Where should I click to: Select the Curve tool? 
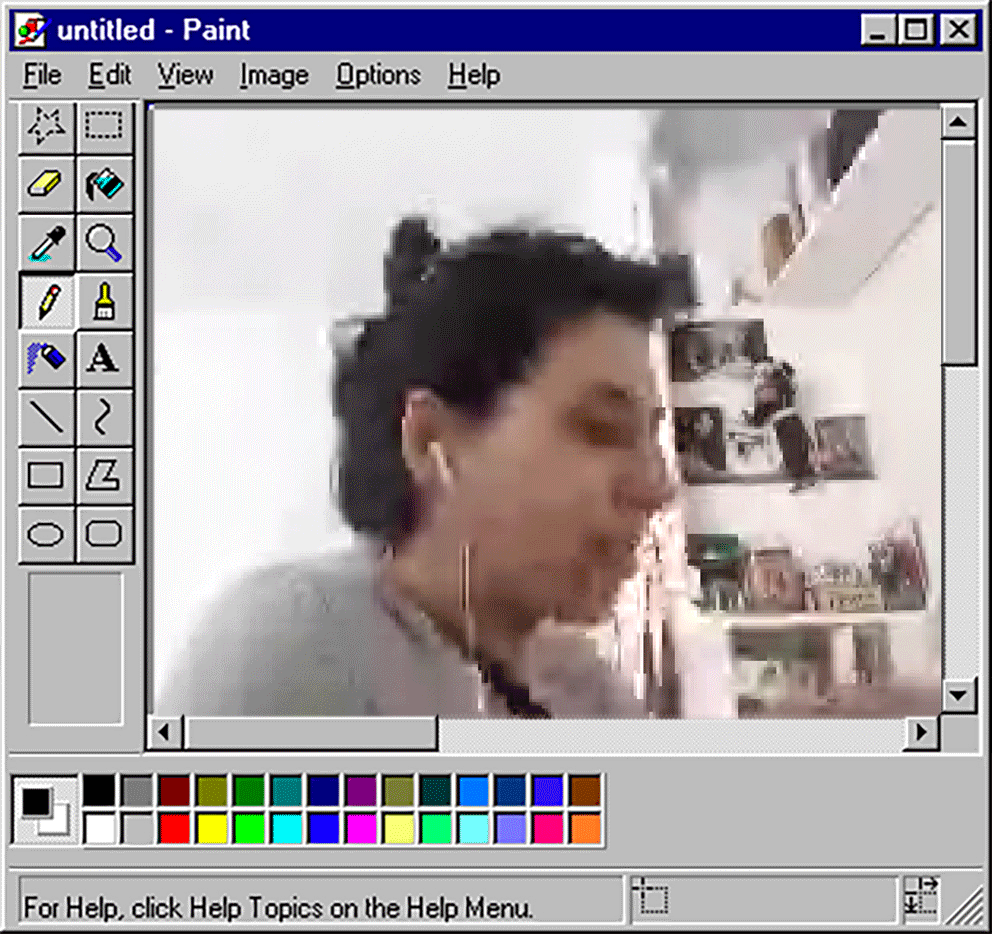click(104, 417)
